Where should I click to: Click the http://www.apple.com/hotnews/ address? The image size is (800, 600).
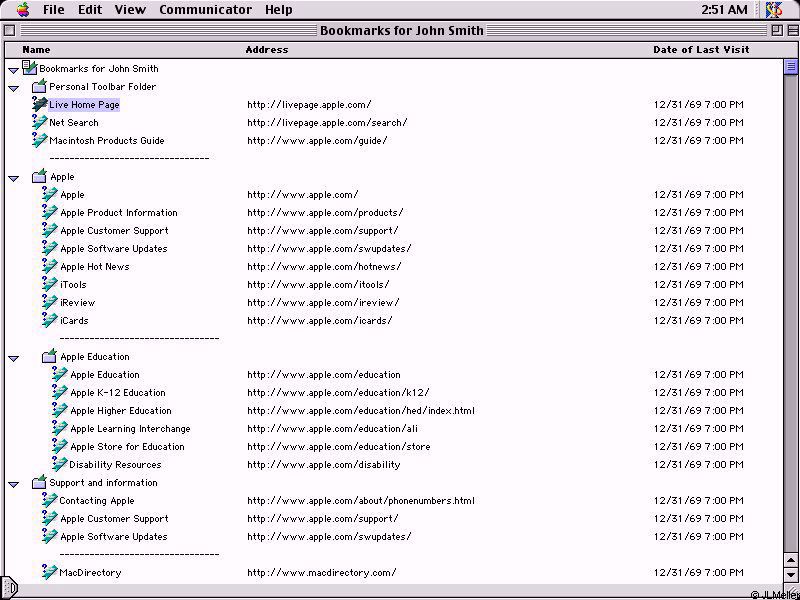[x=324, y=266]
